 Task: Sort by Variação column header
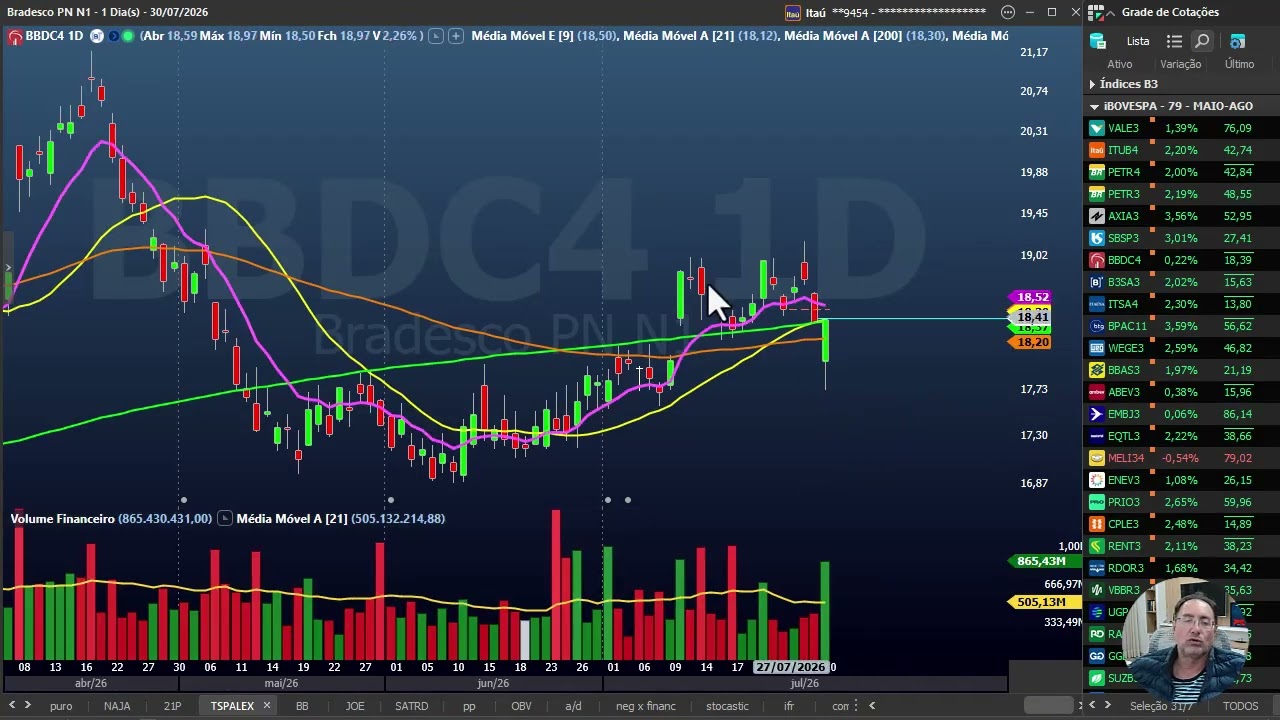(x=1181, y=64)
